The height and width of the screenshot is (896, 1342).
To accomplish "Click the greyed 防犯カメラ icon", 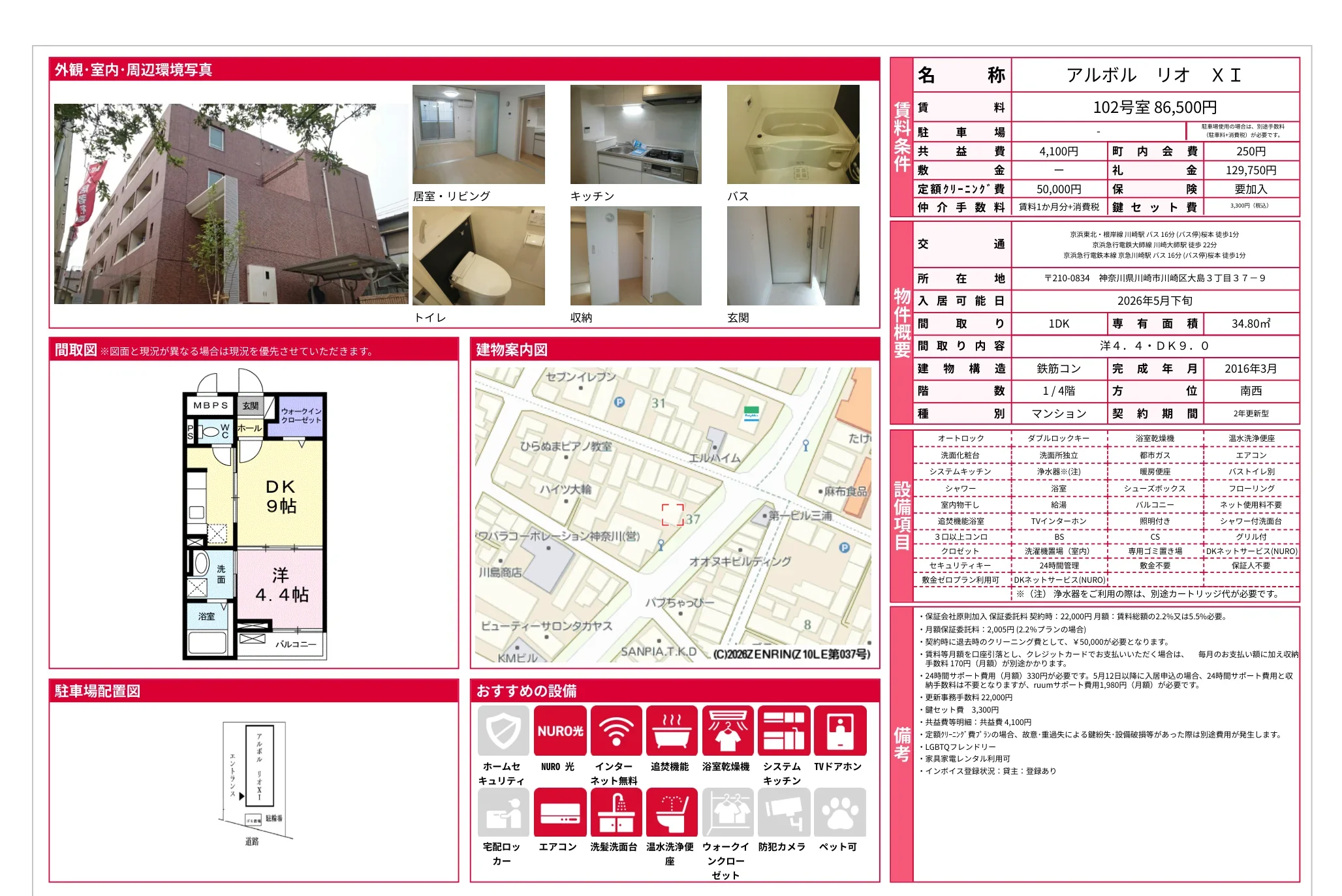I will tap(783, 812).
